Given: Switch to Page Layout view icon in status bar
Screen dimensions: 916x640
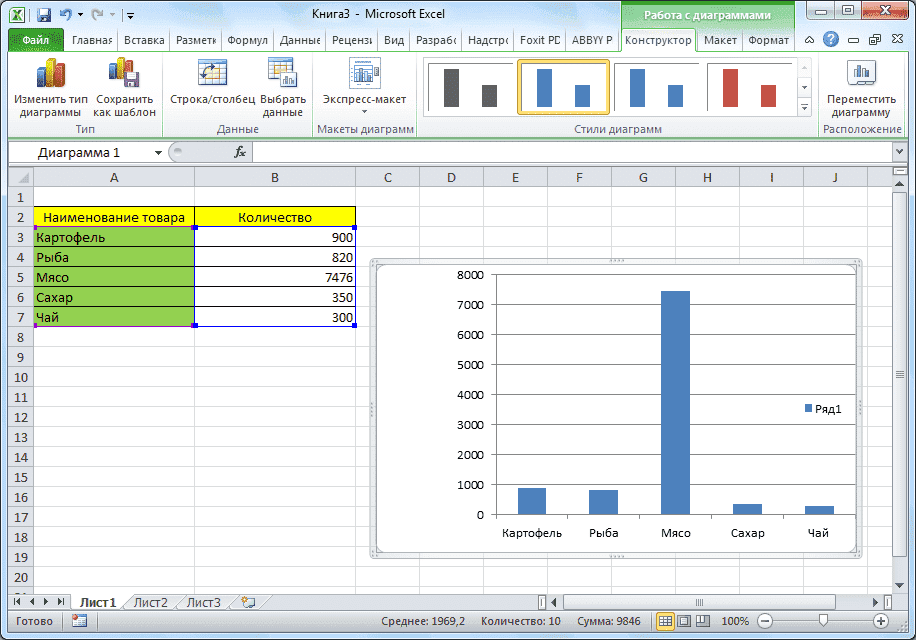Looking at the screenshot, I should point(684,621).
